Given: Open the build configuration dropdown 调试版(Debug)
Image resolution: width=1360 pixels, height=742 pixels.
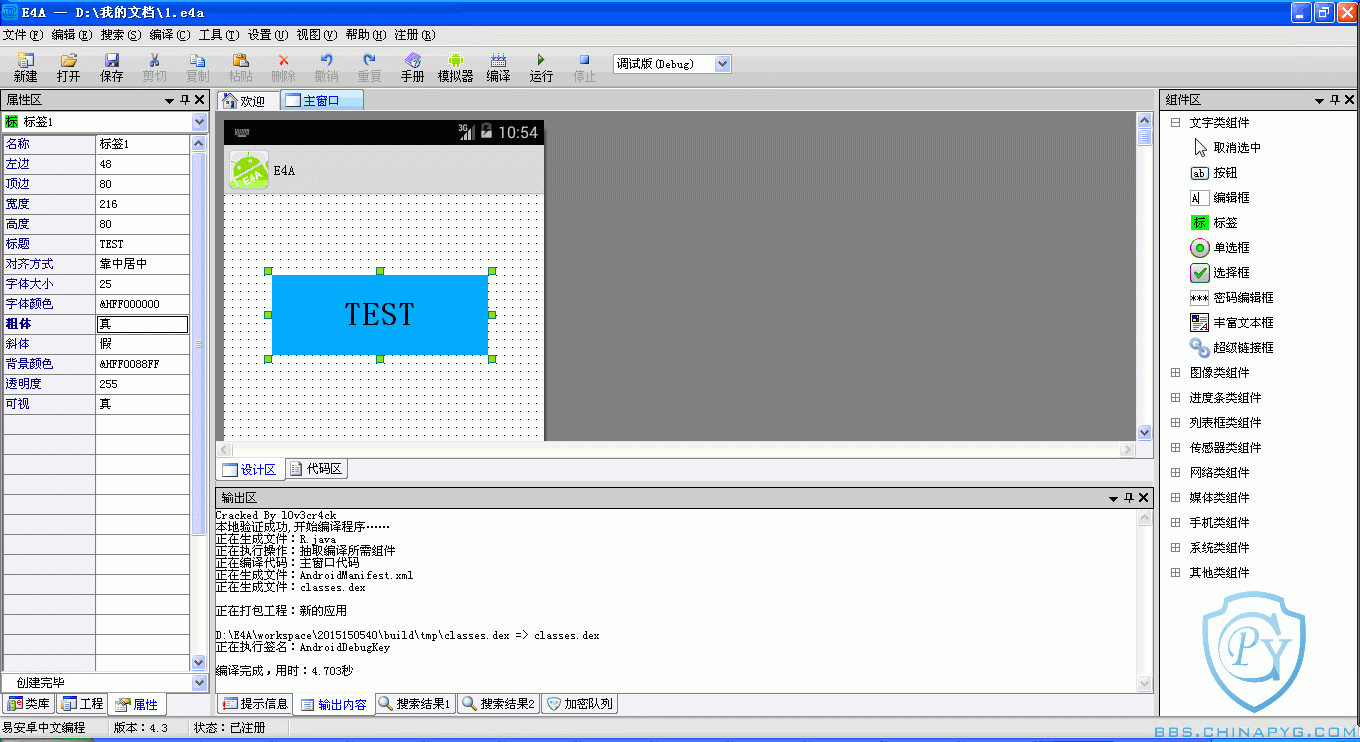Looking at the screenshot, I should [x=723, y=64].
